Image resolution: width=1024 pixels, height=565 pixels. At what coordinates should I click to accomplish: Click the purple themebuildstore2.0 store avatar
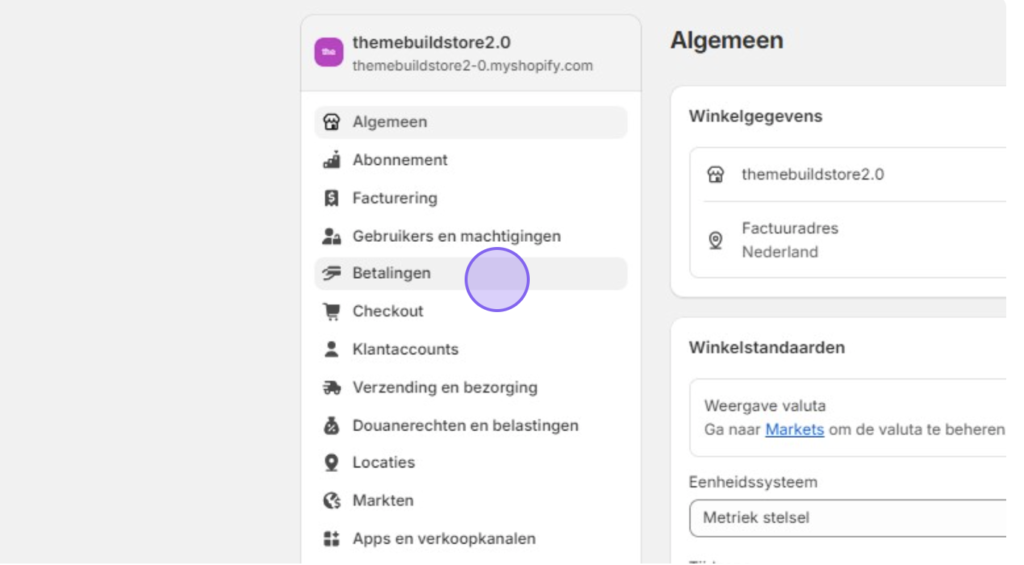(x=328, y=52)
